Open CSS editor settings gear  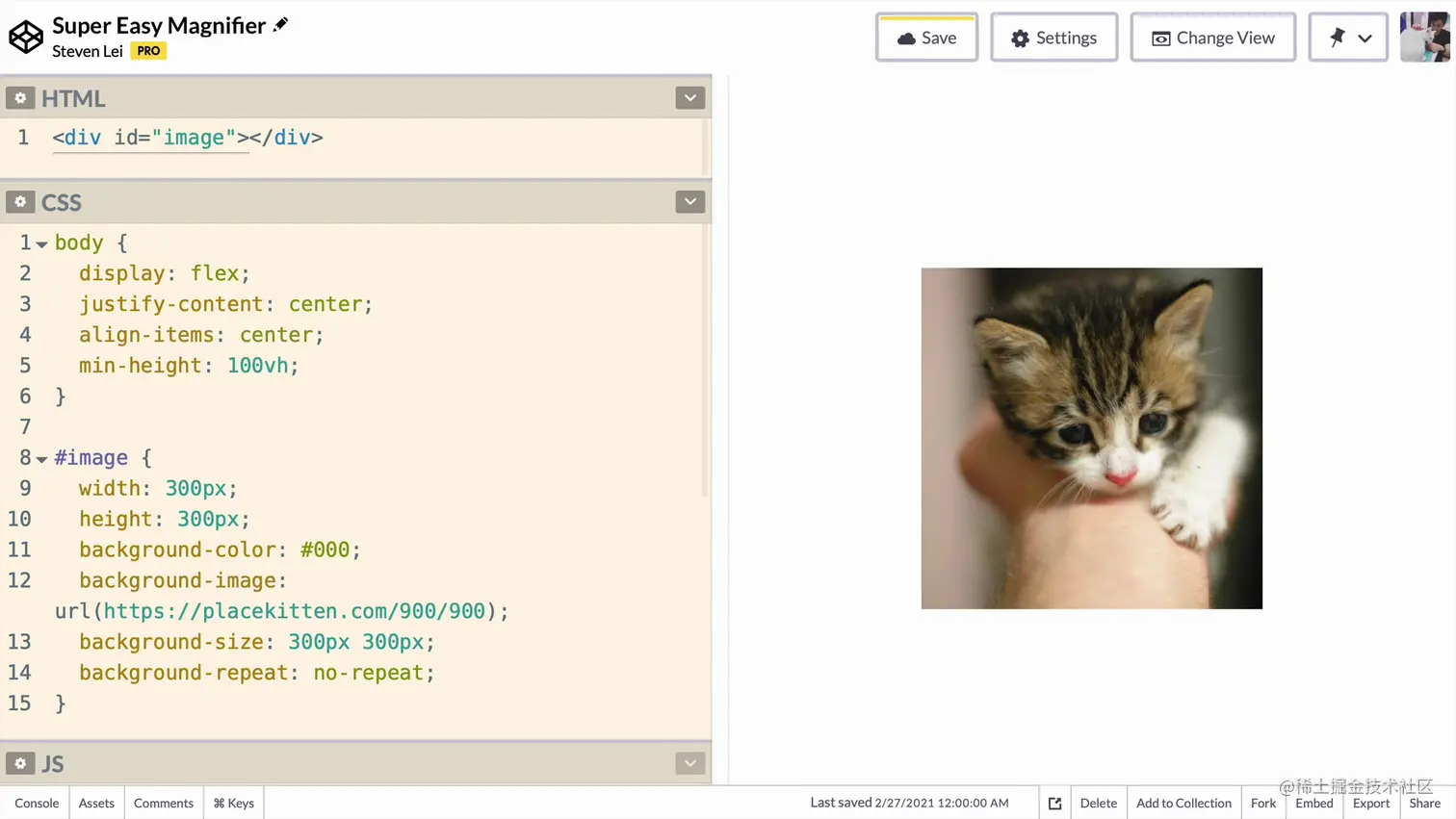click(x=20, y=202)
